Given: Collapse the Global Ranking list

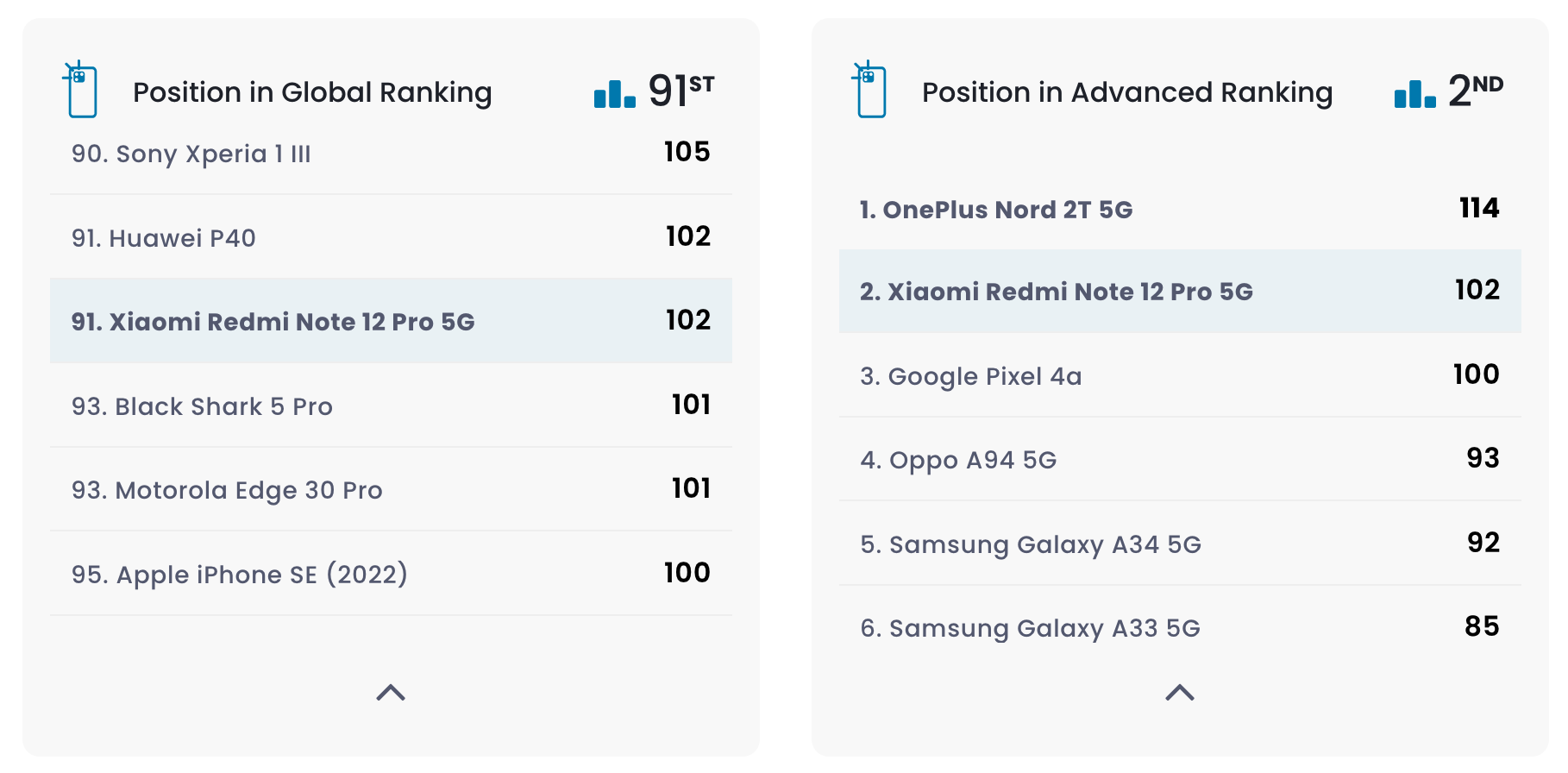Looking at the screenshot, I should (x=391, y=692).
